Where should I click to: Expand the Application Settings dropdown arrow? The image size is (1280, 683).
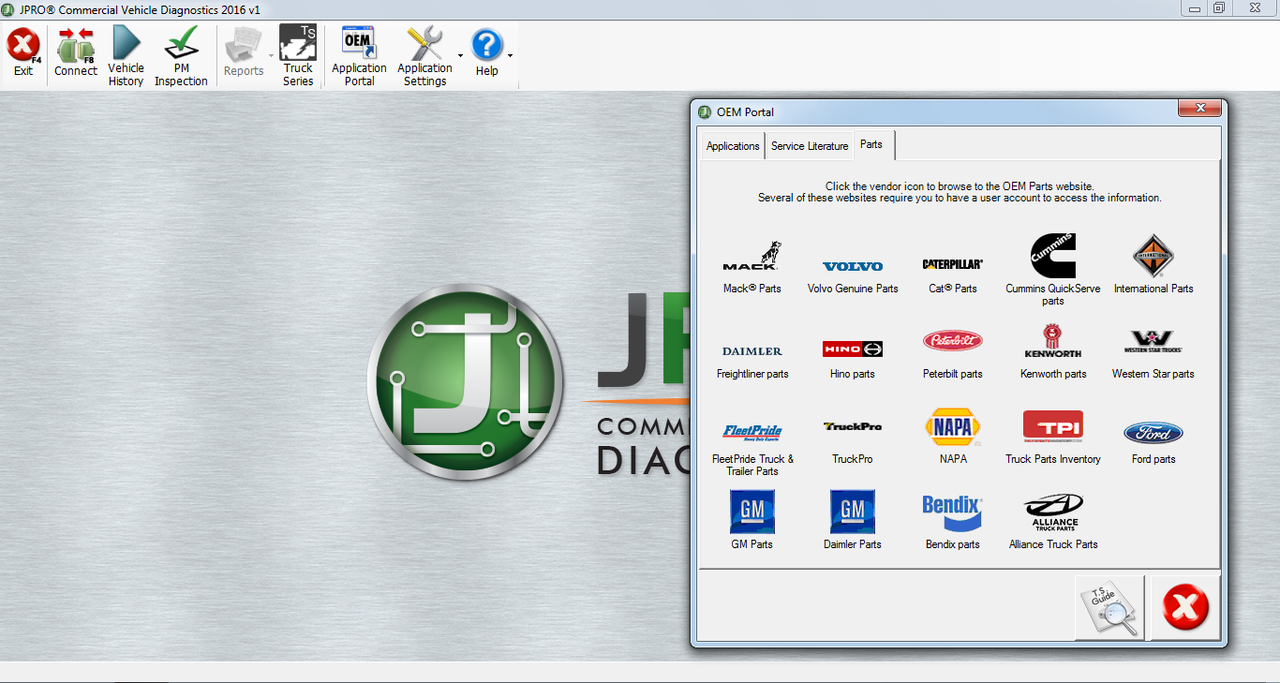[460, 56]
